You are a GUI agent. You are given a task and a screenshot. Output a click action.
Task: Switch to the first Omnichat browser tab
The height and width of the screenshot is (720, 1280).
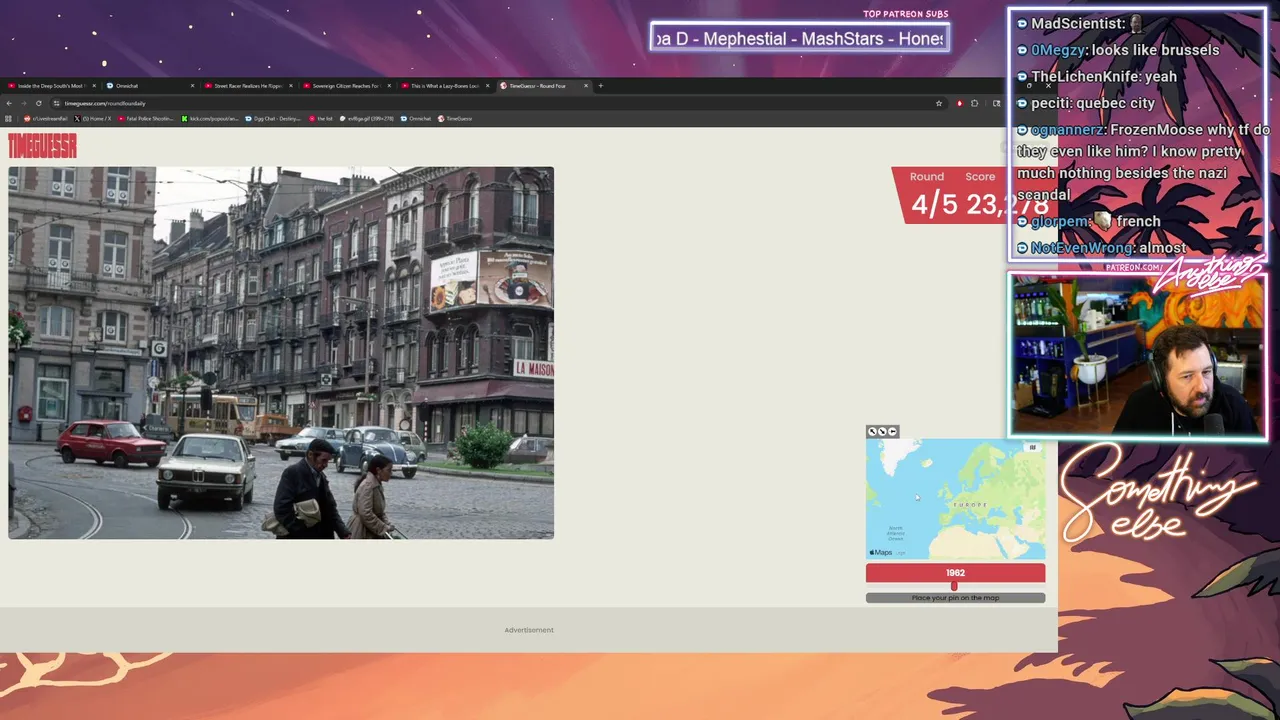[148, 86]
